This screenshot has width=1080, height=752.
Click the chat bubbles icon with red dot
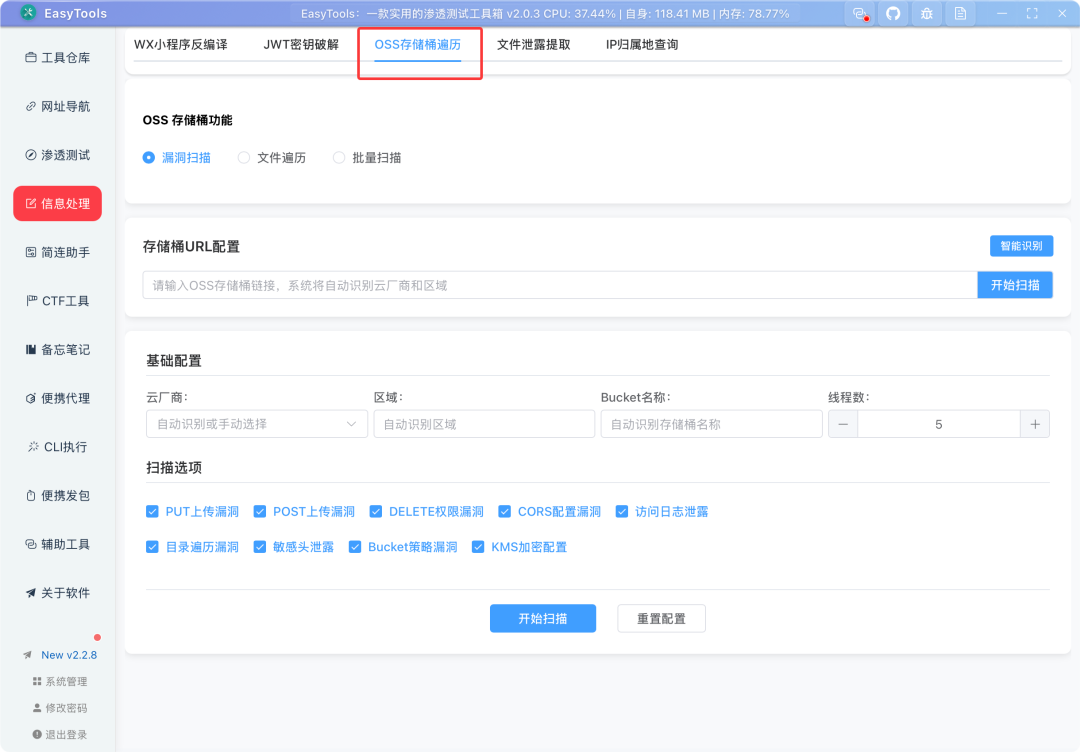click(x=860, y=14)
